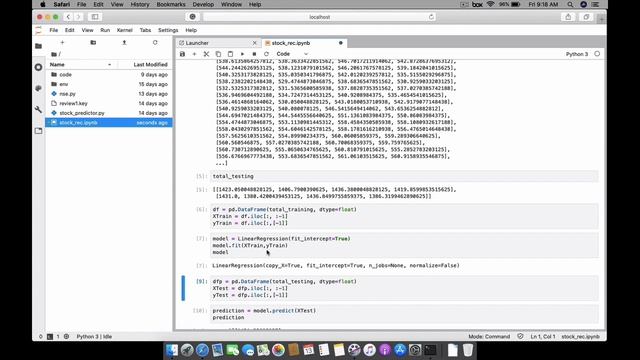Save the notebook with the disk icon
This screenshot has height=360, width=640.
[x=182, y=54]
